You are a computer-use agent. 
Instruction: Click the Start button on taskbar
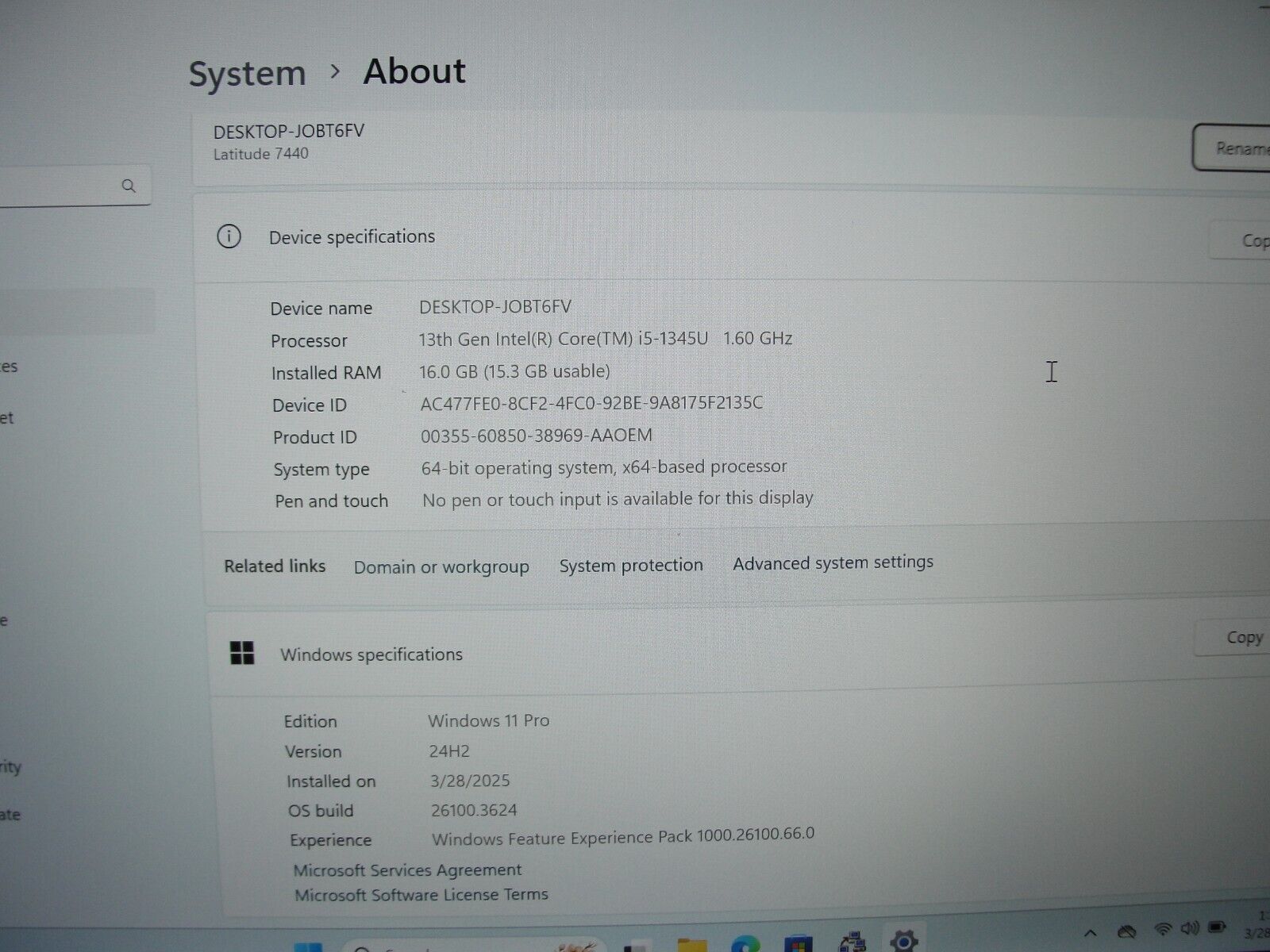pyautogui.click(x=308, y=946)
